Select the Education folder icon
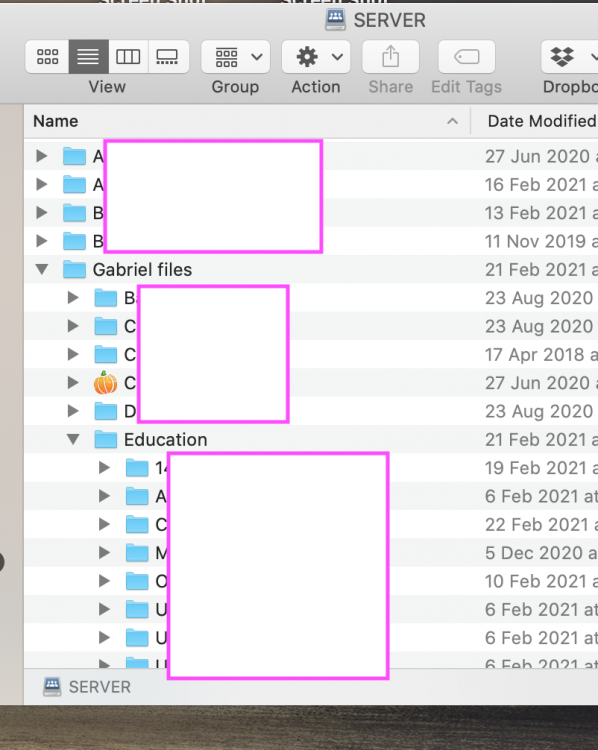Screen dimensions: 598x750 coord(106,439)
